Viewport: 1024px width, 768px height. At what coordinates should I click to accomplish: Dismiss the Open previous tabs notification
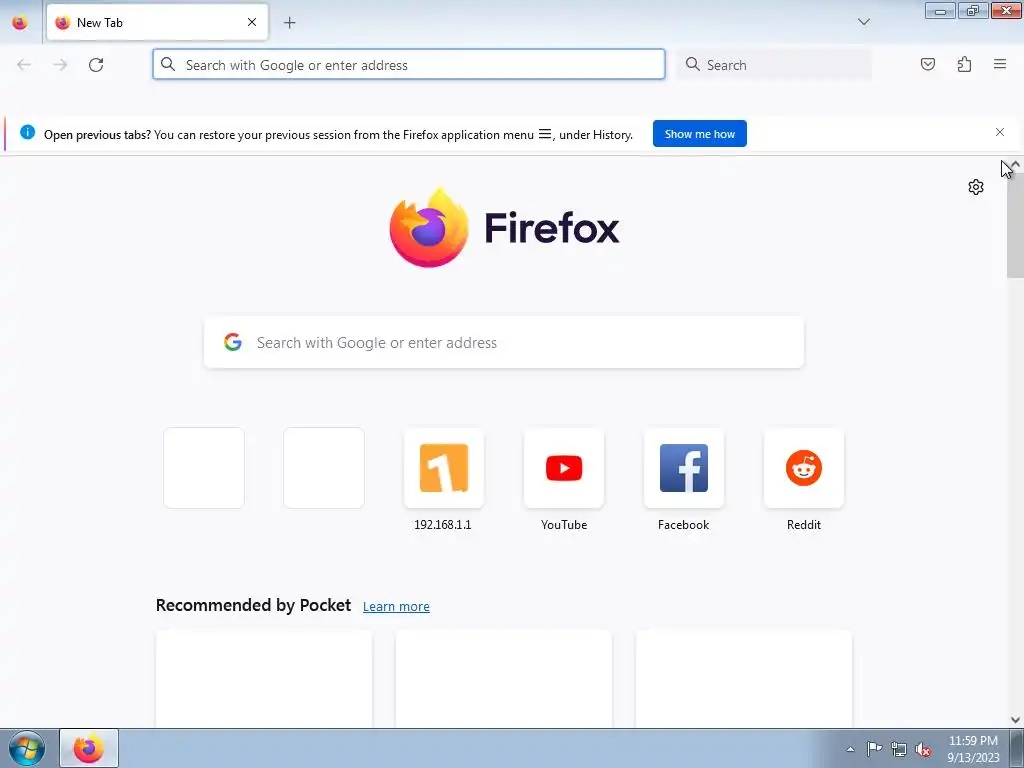pyautogui.click(x=999, y=133)
